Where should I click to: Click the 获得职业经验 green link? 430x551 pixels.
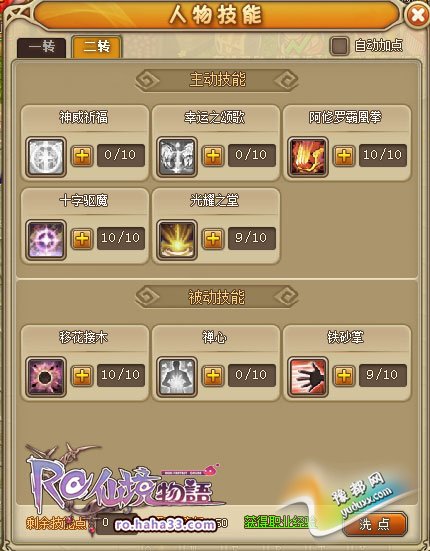280,522
